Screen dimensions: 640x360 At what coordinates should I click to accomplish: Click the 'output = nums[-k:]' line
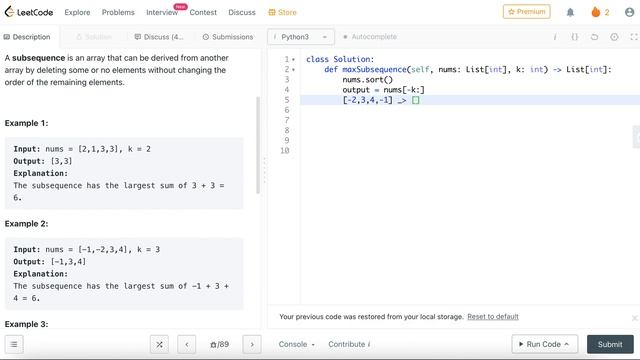click(383, 90)
